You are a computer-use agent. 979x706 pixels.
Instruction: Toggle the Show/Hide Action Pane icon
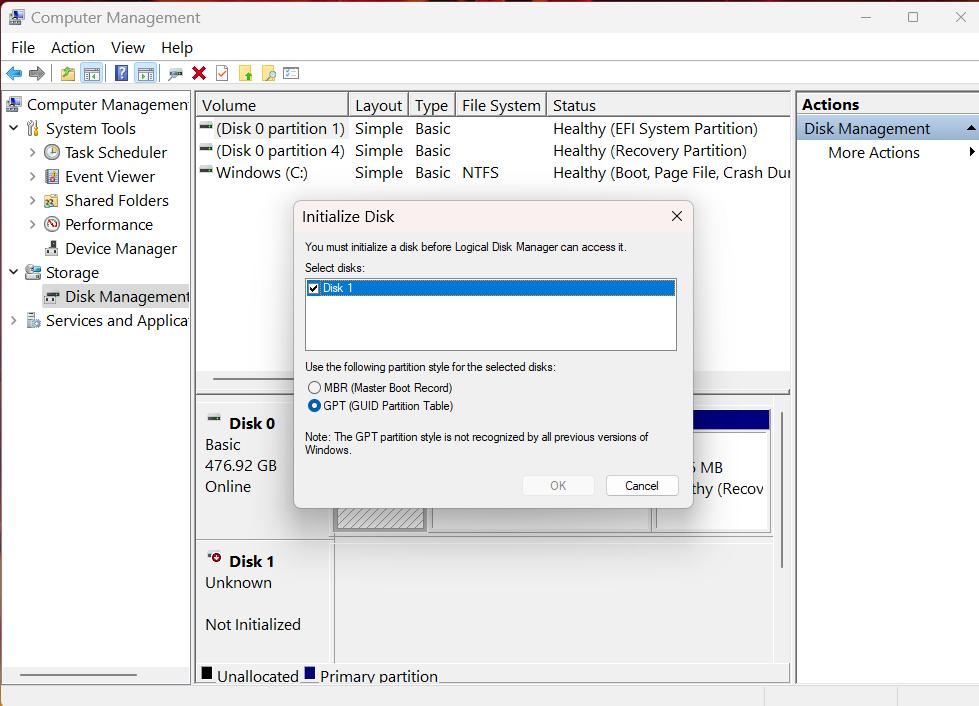click(146, 74)
